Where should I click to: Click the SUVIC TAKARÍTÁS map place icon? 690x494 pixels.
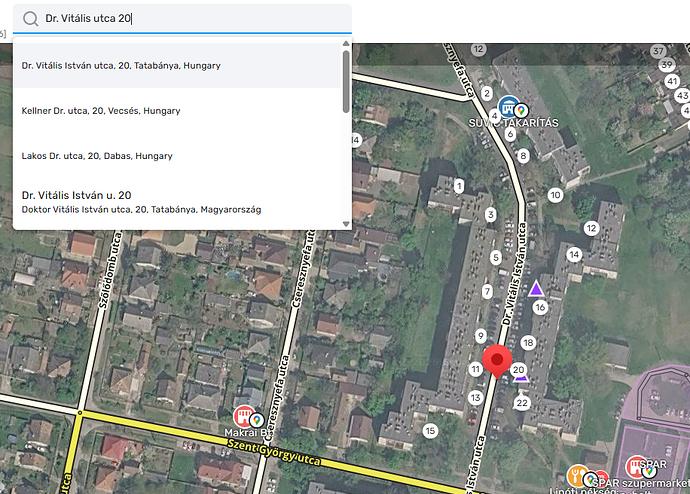509,106
